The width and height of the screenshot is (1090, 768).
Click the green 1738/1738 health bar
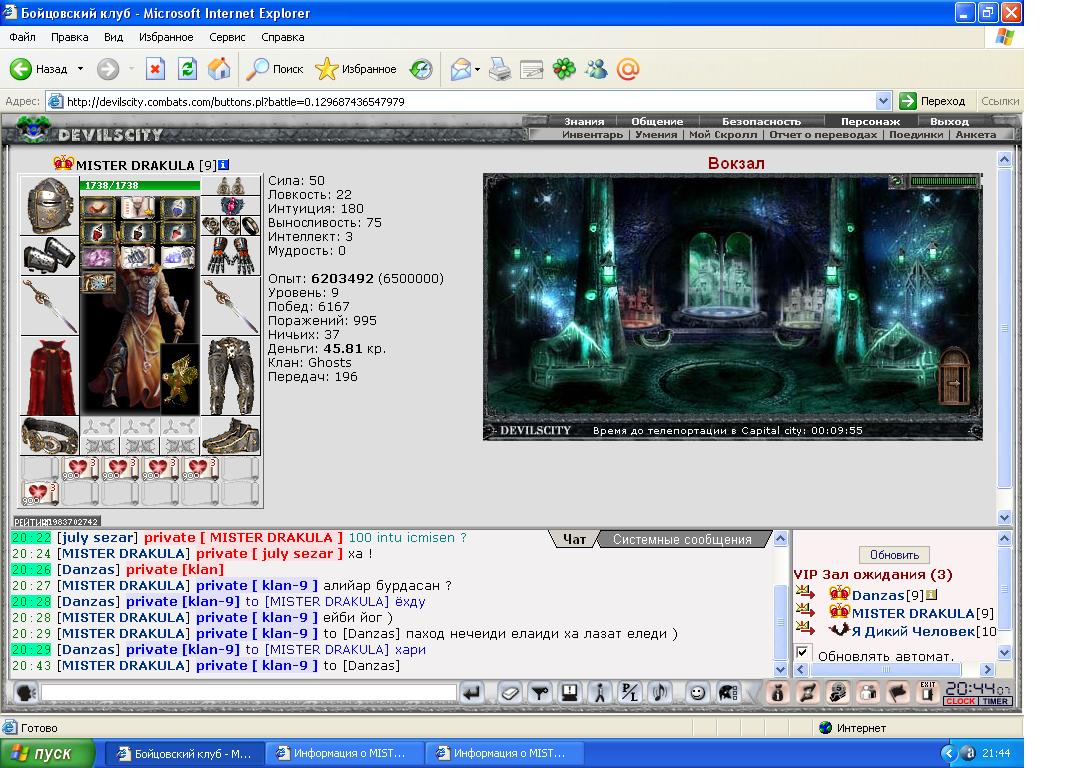point(140,185)
